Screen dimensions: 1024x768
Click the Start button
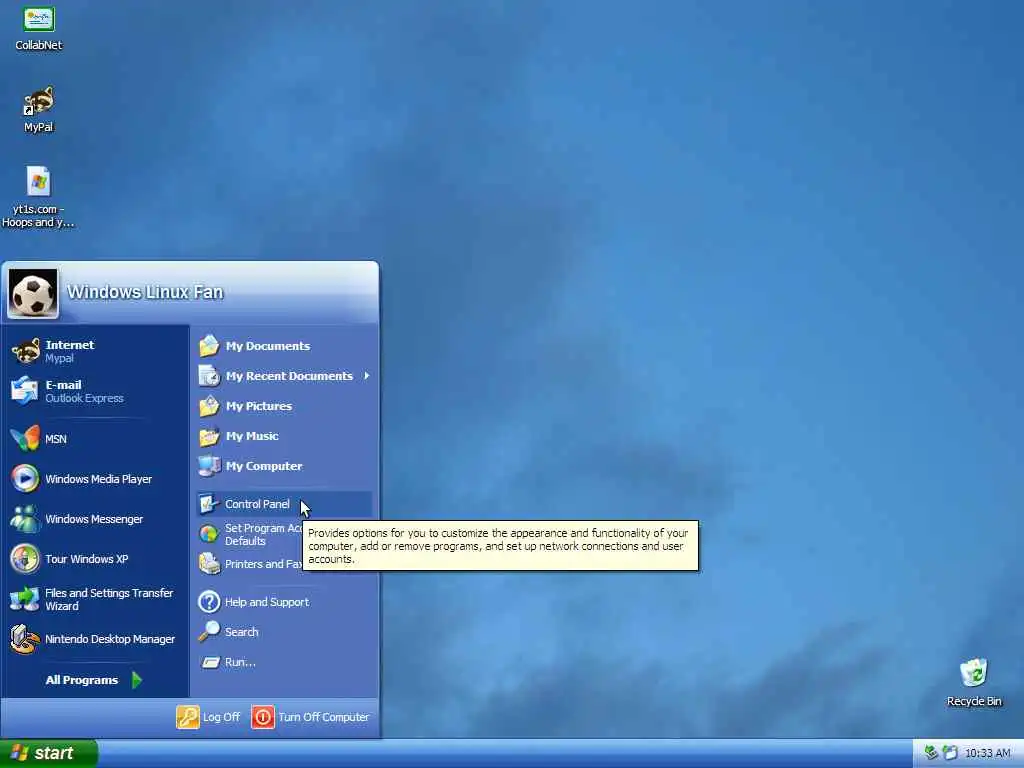(48, 753)
